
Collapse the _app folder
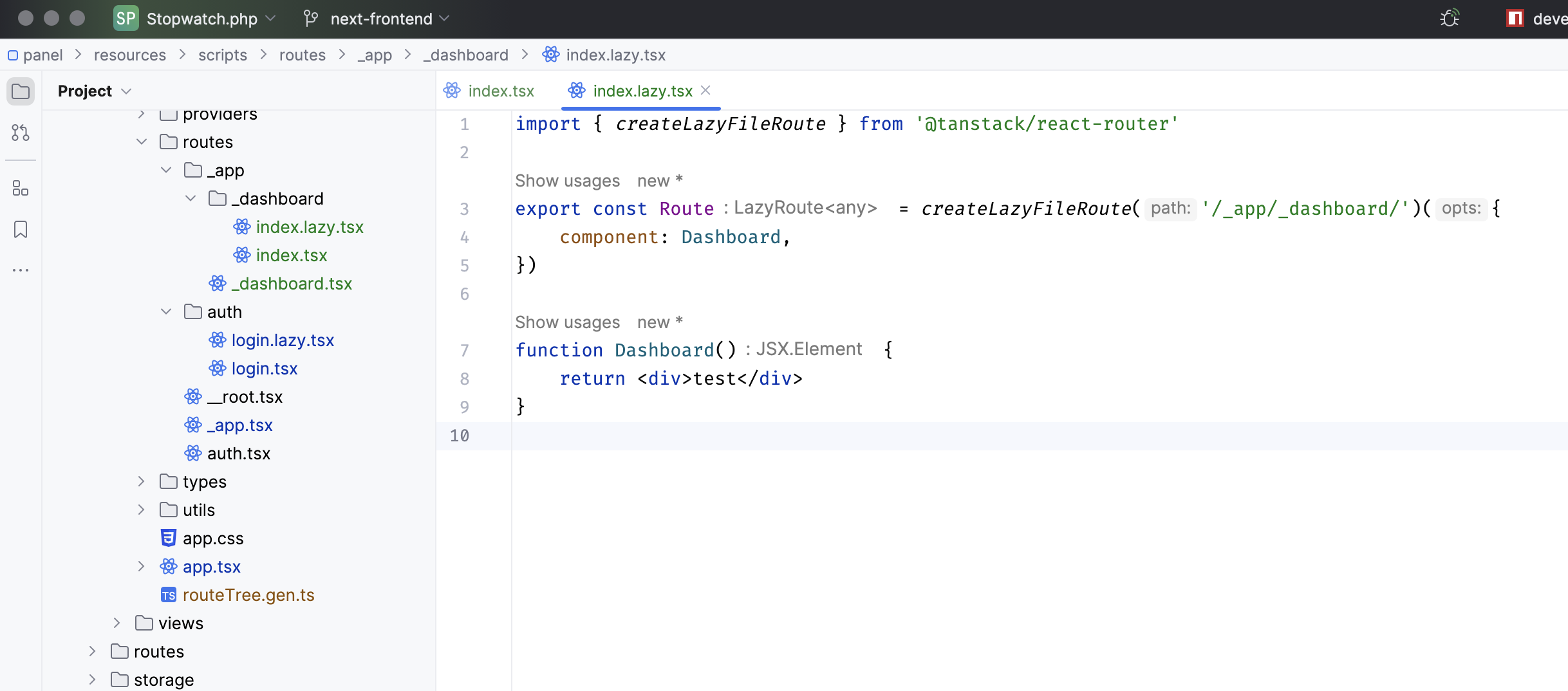pos(166,170)
